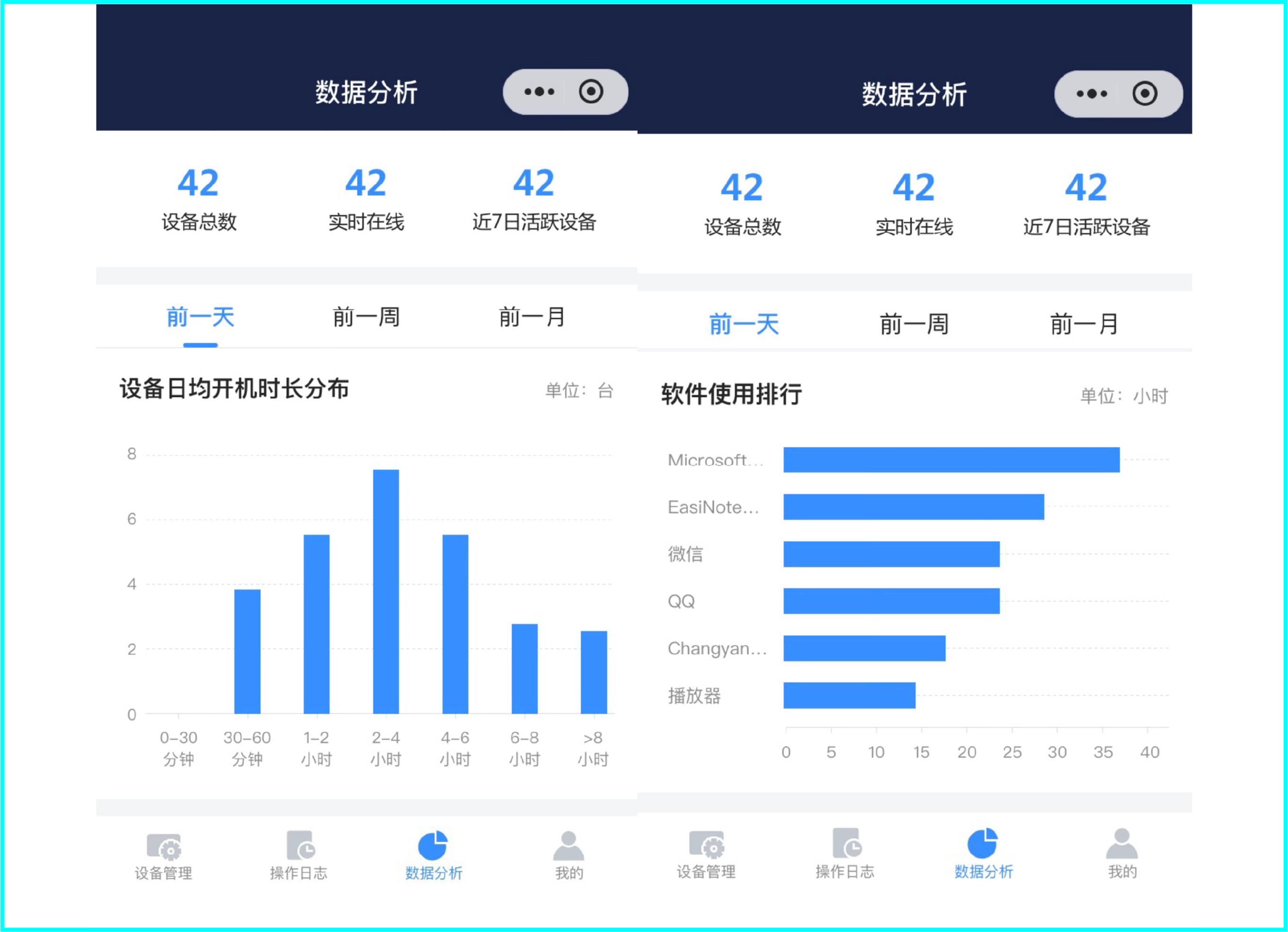The image size is (1288, 932).
Task: Open the three-dots menu in right screen header
Action: coord(1092,94)
